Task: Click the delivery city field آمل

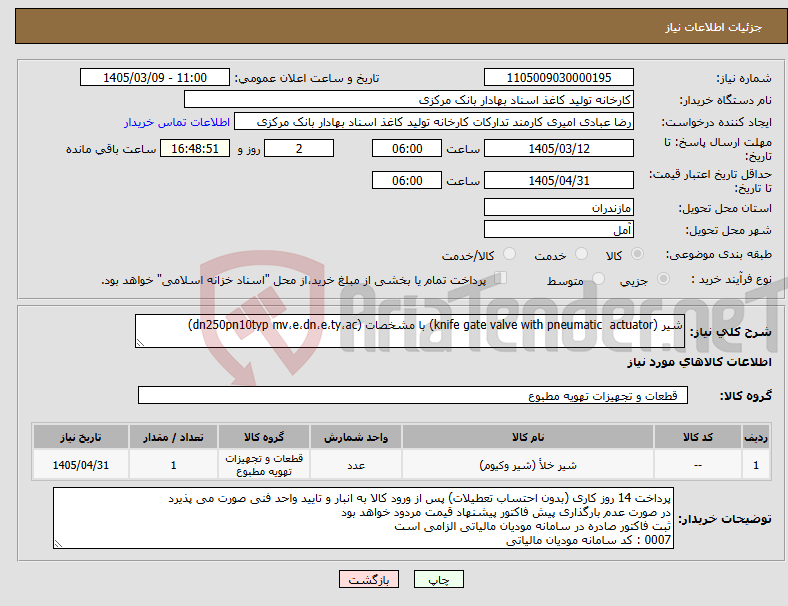Action: [558, 230]
